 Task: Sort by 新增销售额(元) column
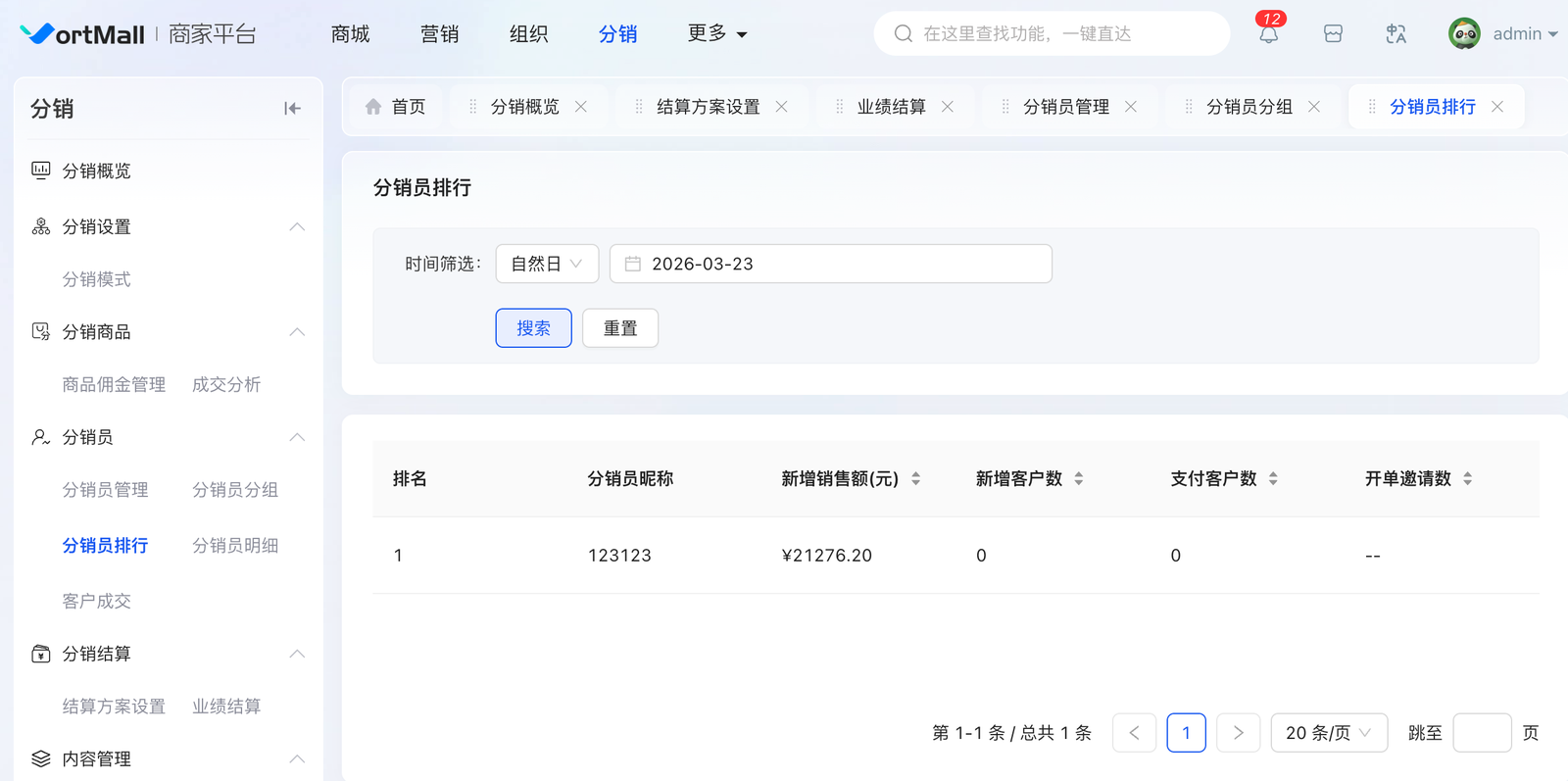915,479
